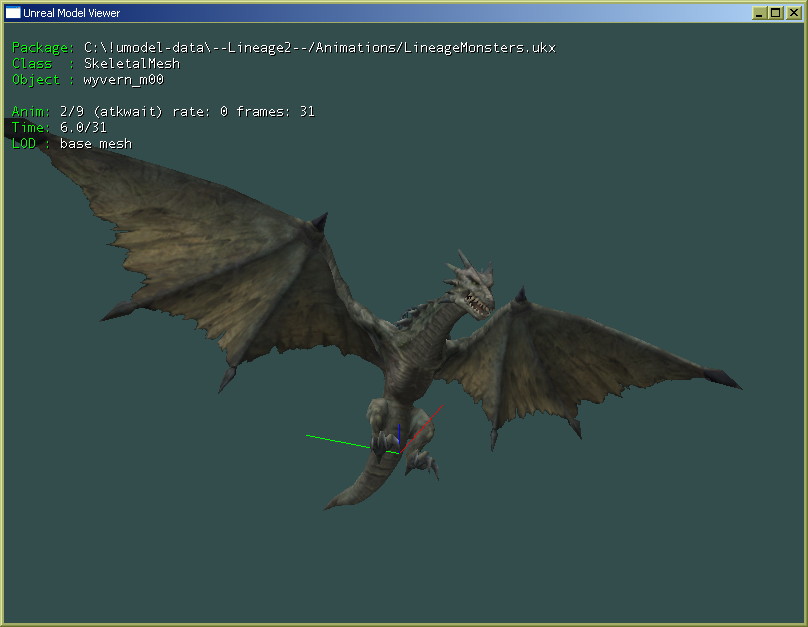Click the package path ending in LineageMonsters.ukx
The height and width of the screenshot is (627, 808).
coord(319,48)
